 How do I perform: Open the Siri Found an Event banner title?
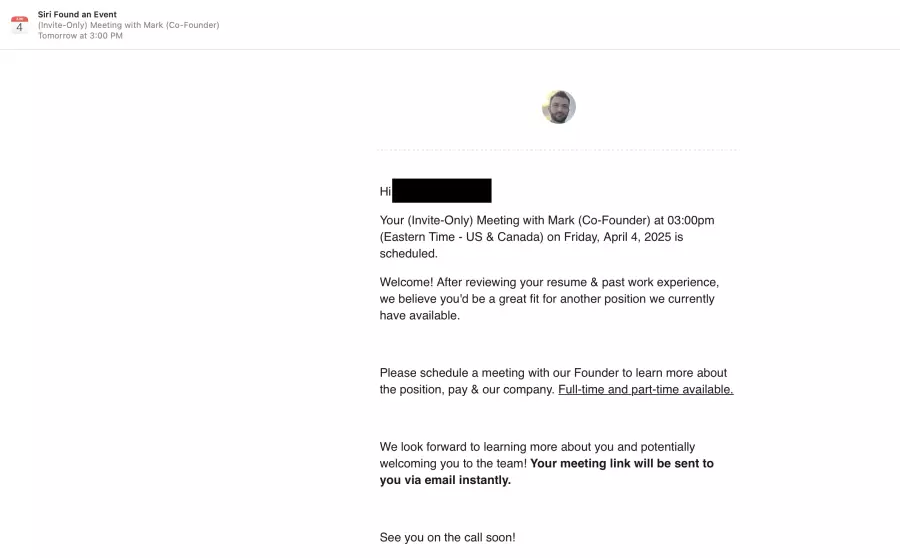click(x=77, y=14)
